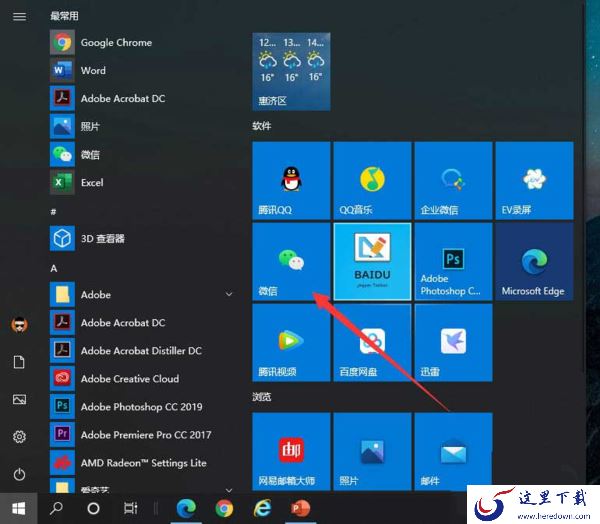Open Adobe Acrobat DC in section A

142,323
